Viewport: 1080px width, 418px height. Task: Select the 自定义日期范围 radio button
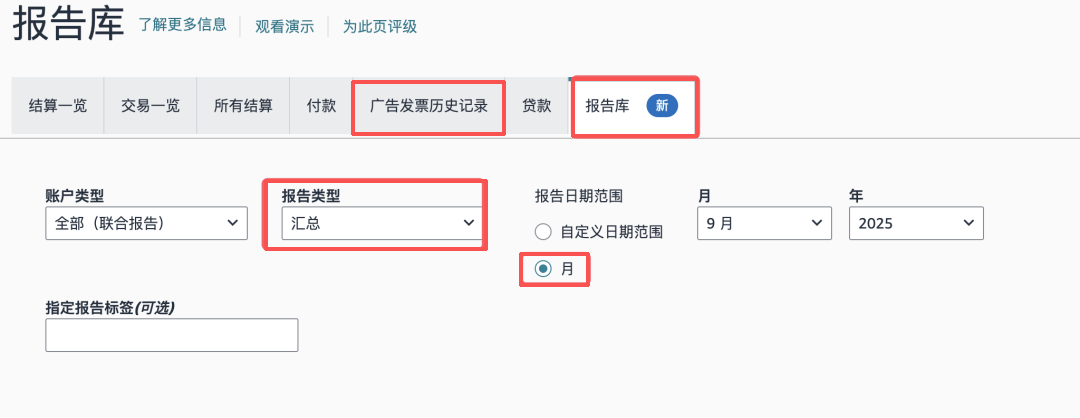click(x=543, y=232)
